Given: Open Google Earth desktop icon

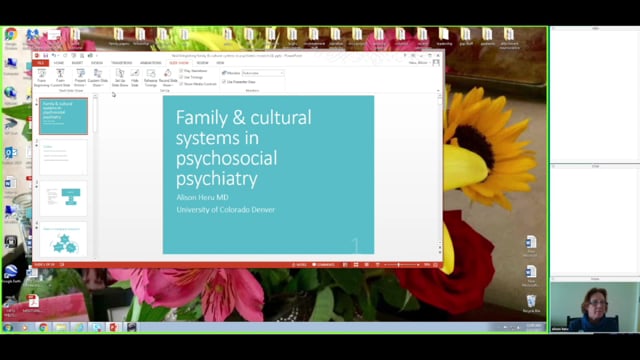Looking at the screenshot, I should coord(11,273).
